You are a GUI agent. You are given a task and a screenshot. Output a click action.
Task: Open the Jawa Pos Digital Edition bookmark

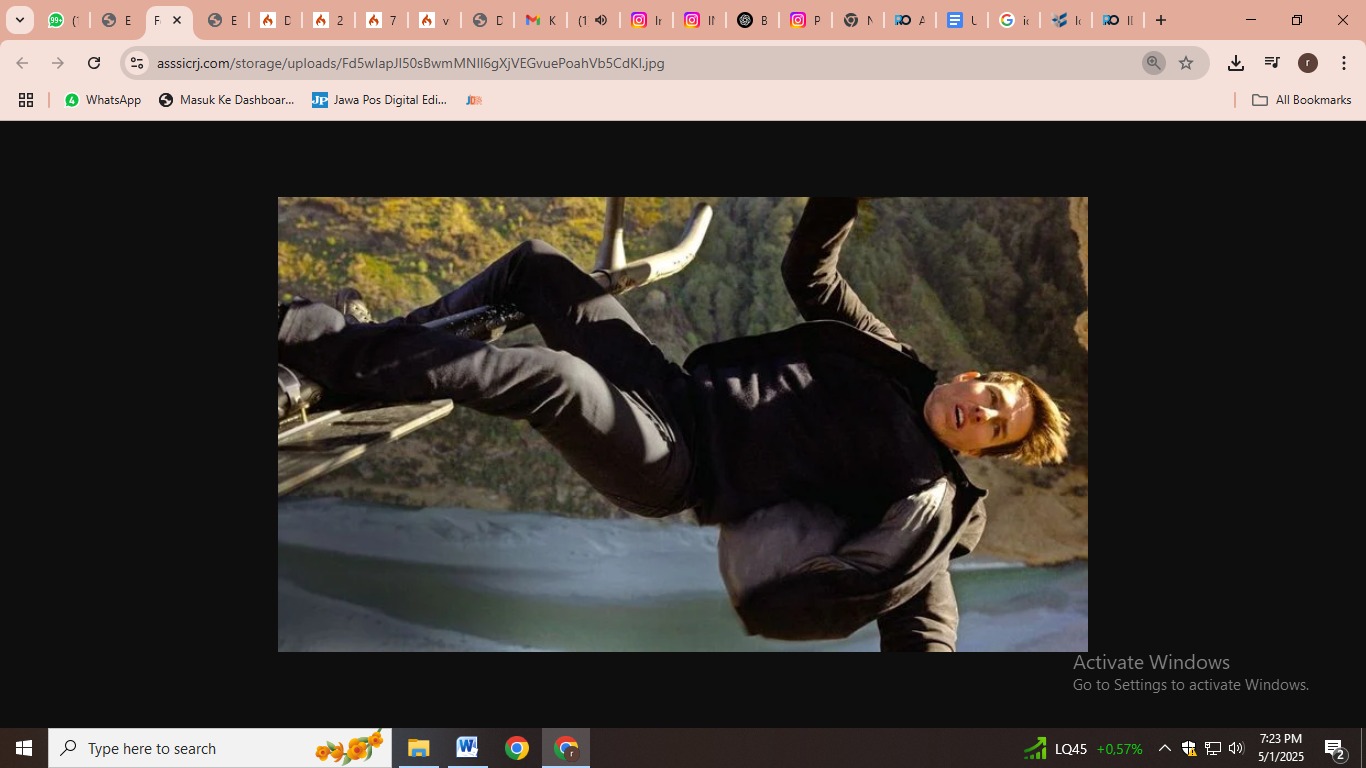point(379,100)
